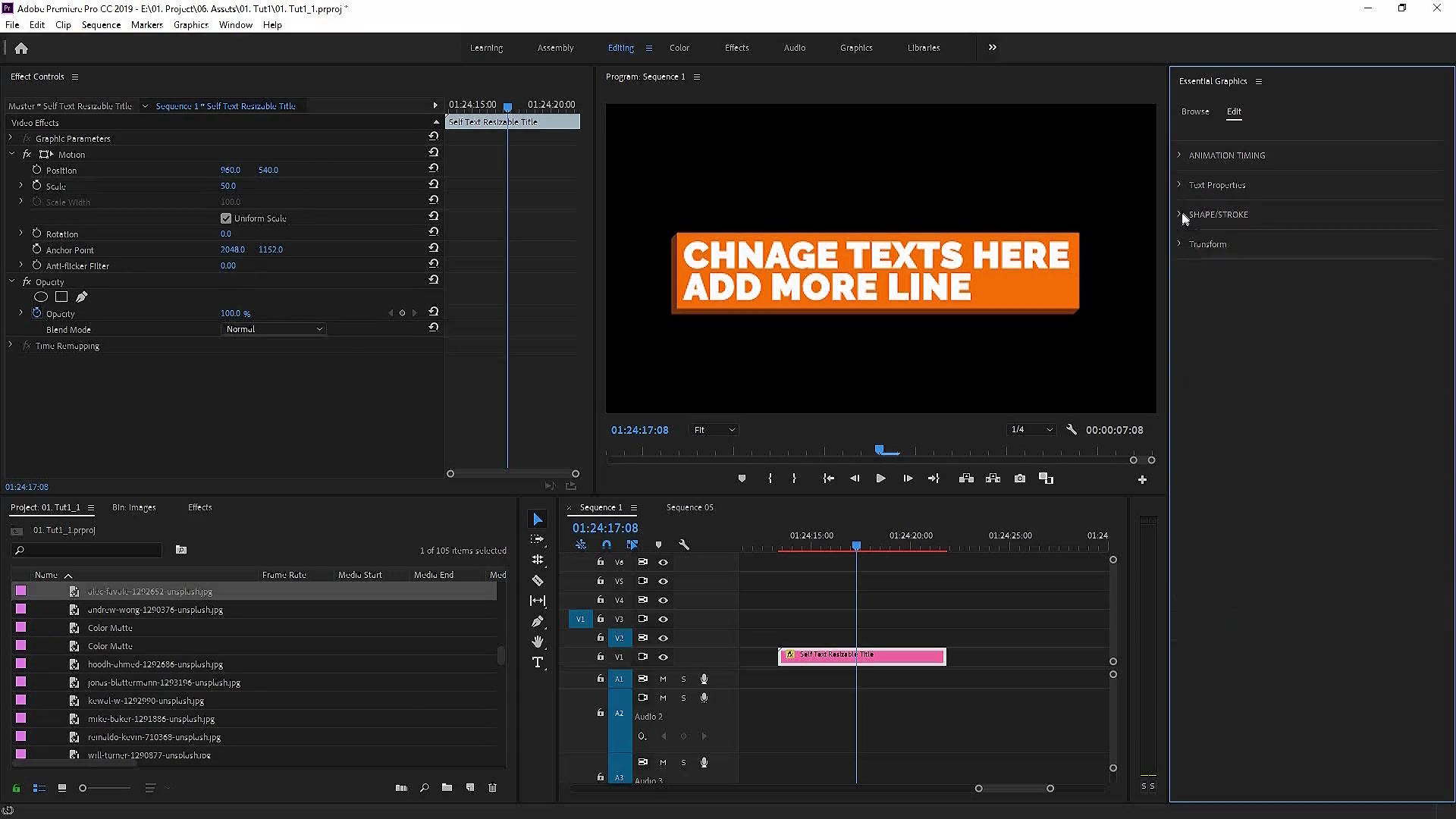This screenshot has height=819, width=1456.
Task: Expand ANIMATION TIMING group
Action: tap(1179, 155)
